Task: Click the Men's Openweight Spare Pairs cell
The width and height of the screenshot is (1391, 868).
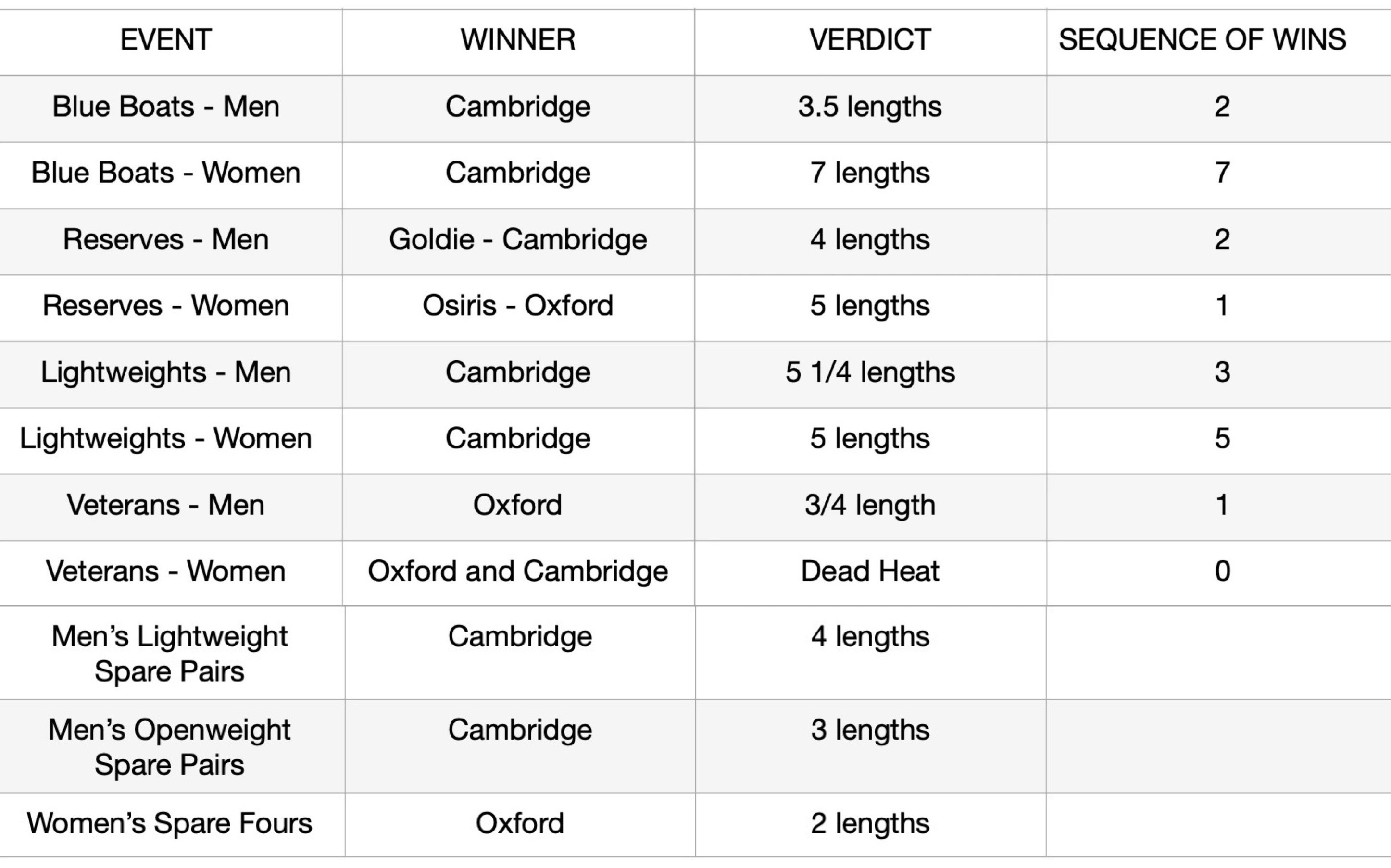Action: pos(169,747)
